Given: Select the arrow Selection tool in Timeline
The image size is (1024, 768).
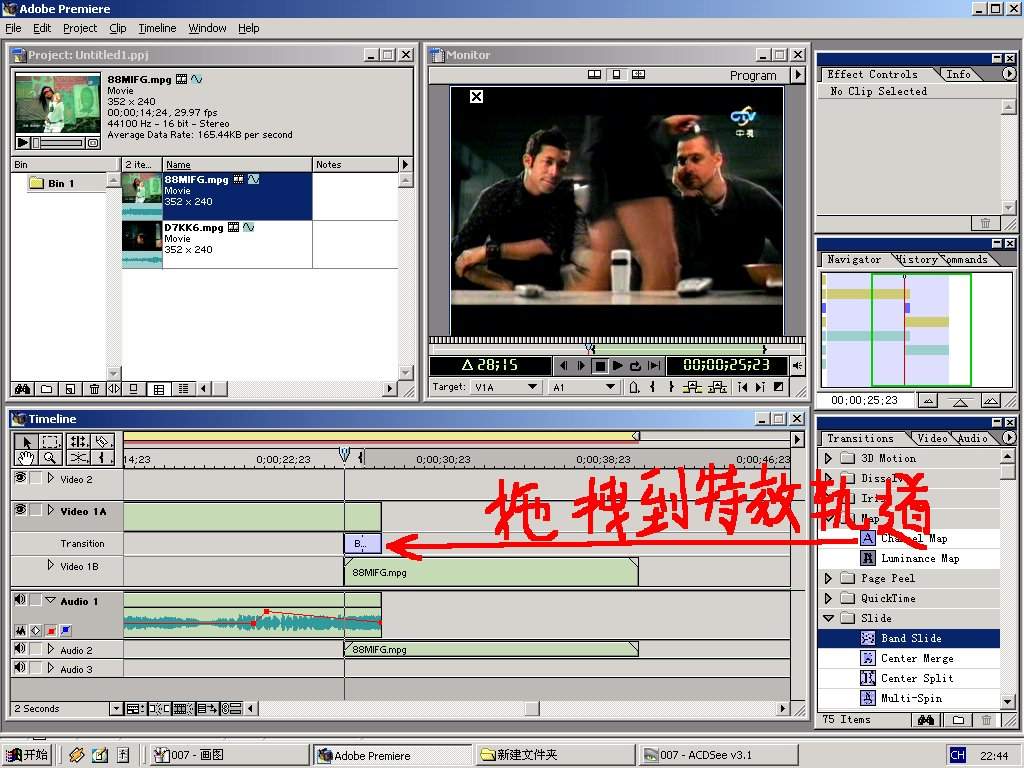Looking at the screenshot, I should pos(27,441).
